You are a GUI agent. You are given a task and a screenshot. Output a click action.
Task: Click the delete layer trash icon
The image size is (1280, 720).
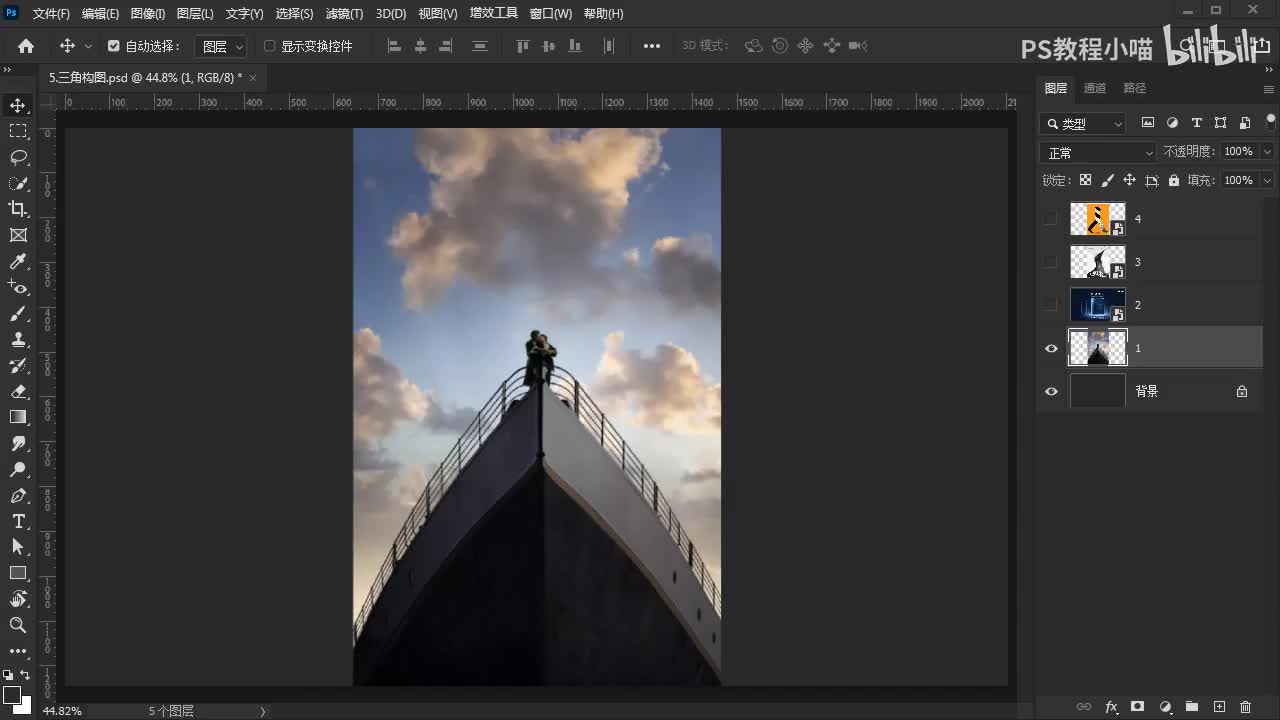click(x=1245, y=707)
